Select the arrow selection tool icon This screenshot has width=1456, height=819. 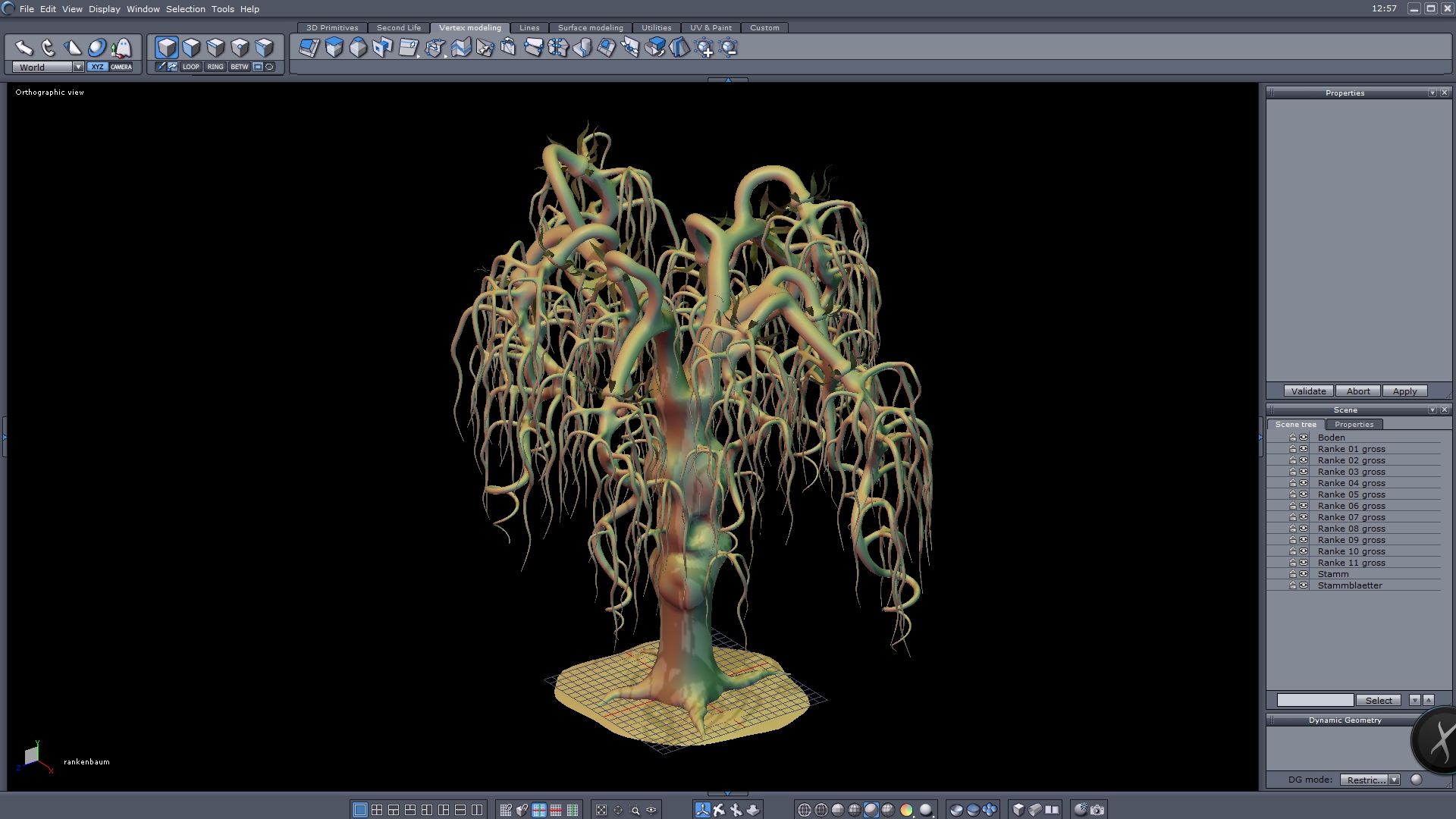tap(24, 48)
